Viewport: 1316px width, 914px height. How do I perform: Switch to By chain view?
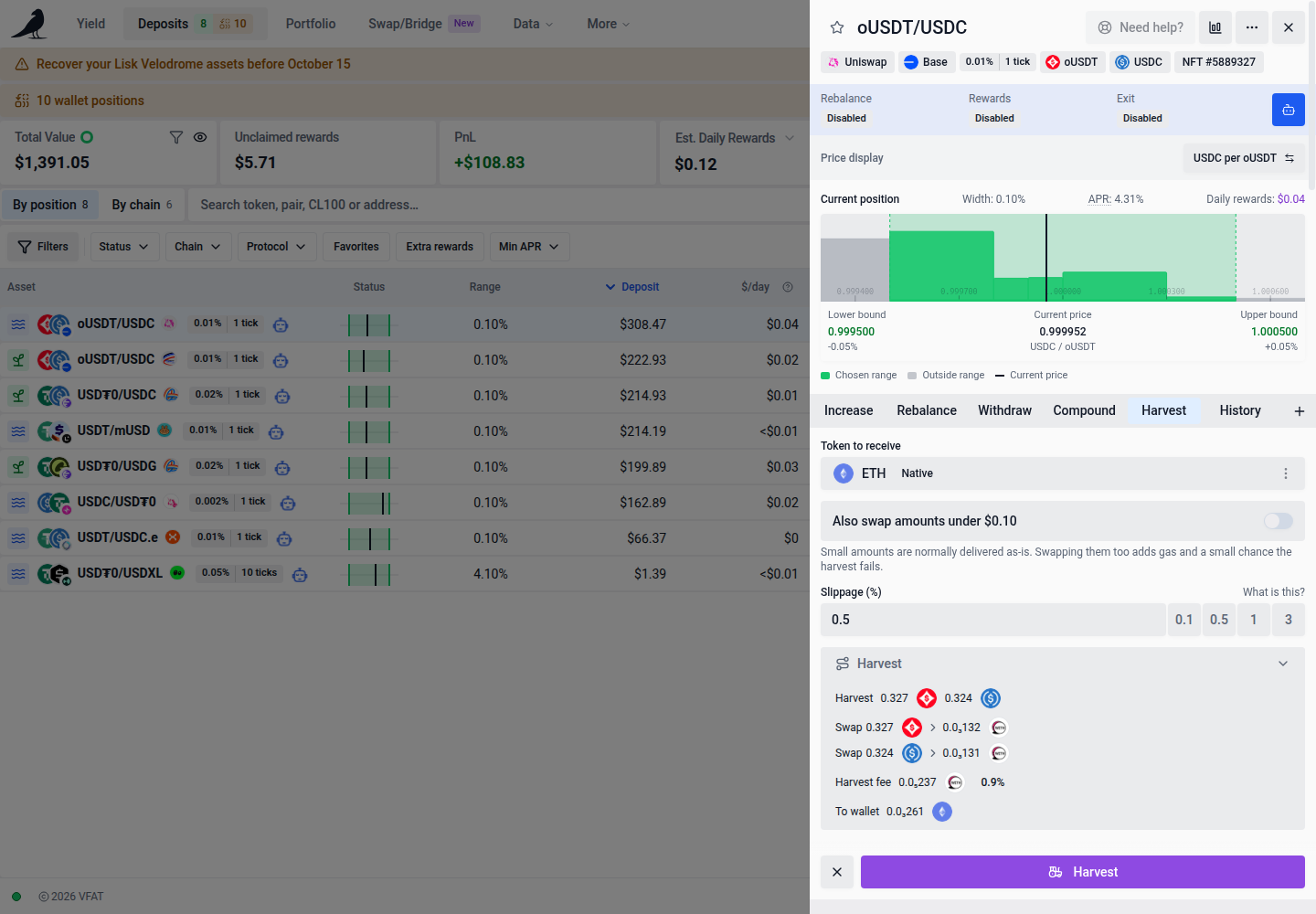[x=142, y=205]
